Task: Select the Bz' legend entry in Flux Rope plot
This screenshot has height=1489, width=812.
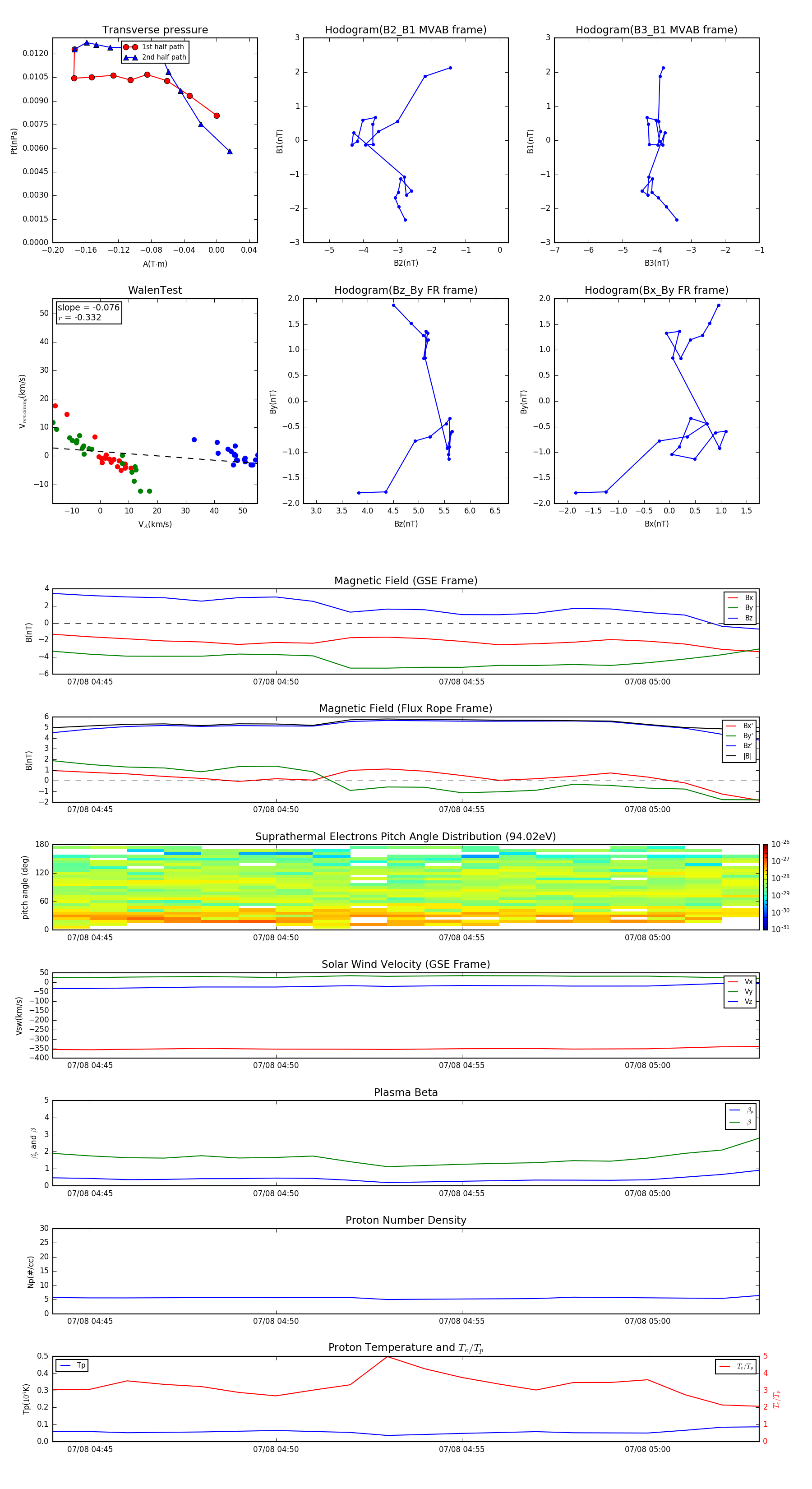Action: (x=739, y=746)
